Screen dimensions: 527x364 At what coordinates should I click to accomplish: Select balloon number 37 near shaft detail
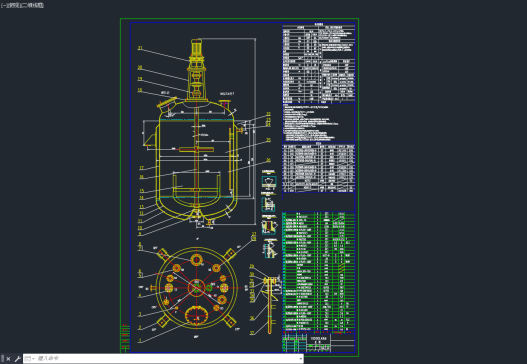click(252, 333)
